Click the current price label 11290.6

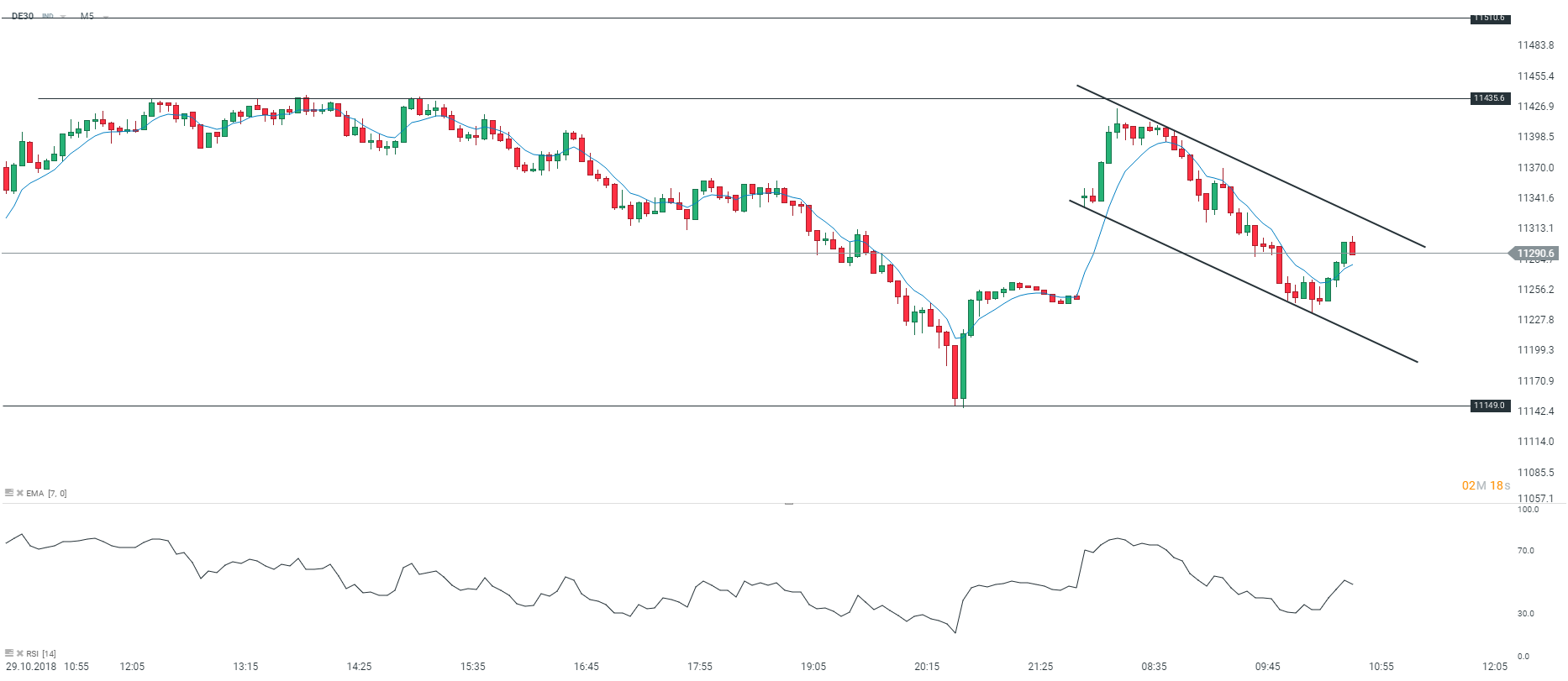[1535, 253]
